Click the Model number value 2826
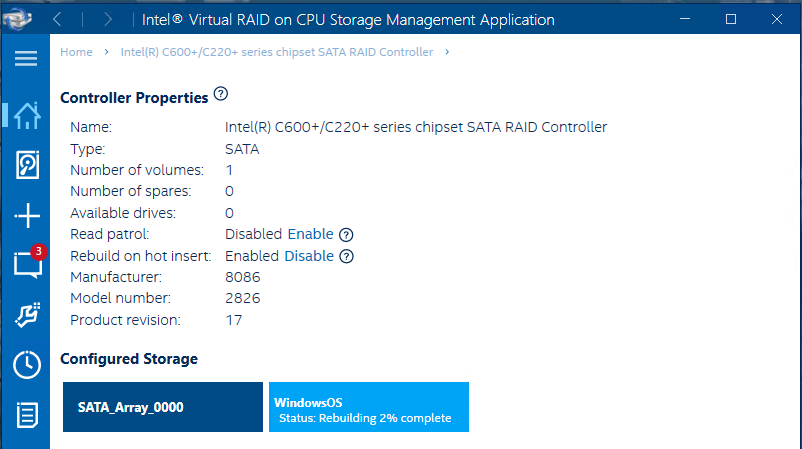The width and height of the screenshot is (802, 449). [242, 298]
